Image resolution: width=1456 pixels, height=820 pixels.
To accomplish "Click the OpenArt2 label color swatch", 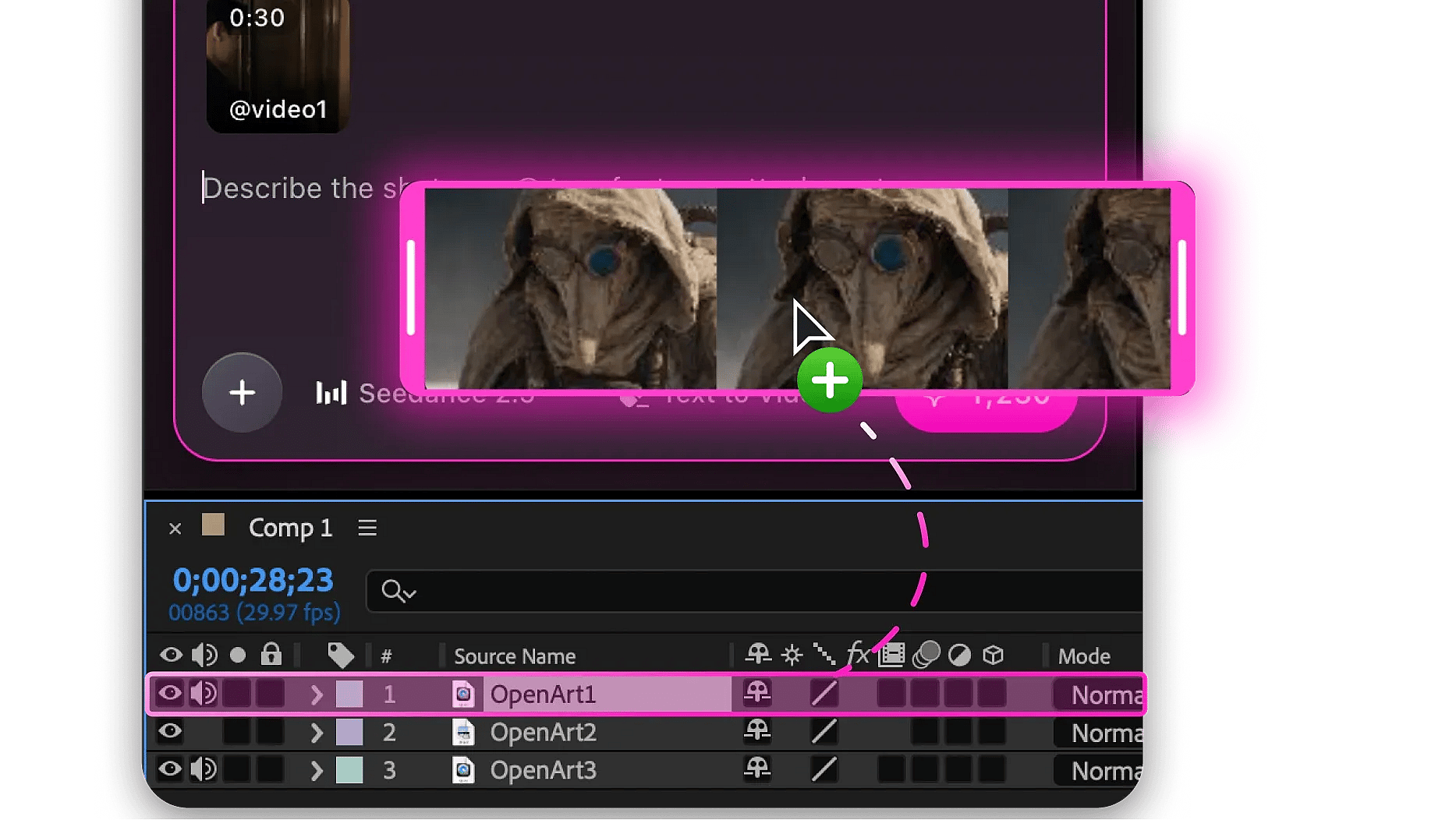I will [x=349, y=732].
